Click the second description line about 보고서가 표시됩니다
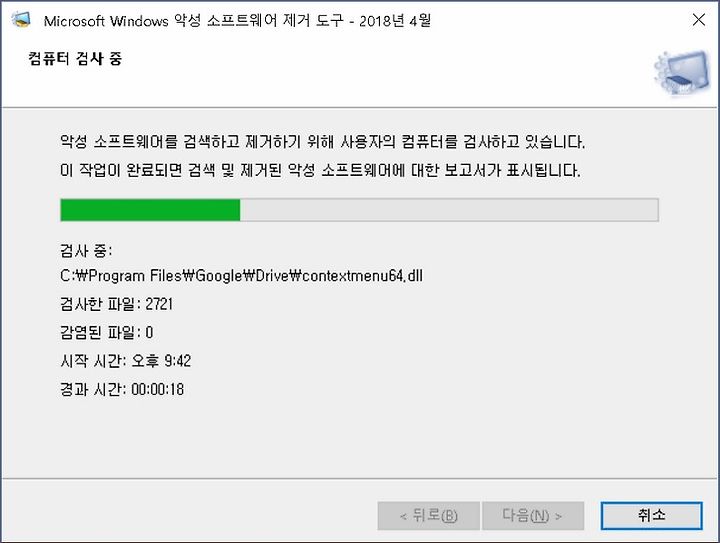The image size is (720, 543). click(x=320, y=170)
